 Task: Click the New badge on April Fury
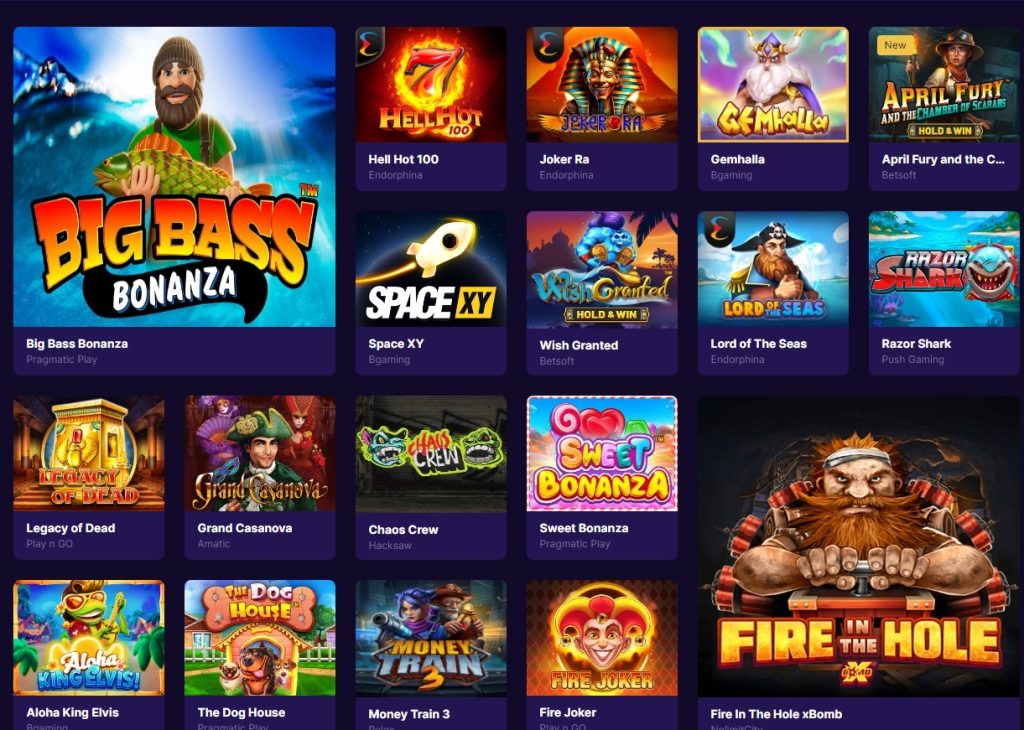pos(895,45)
